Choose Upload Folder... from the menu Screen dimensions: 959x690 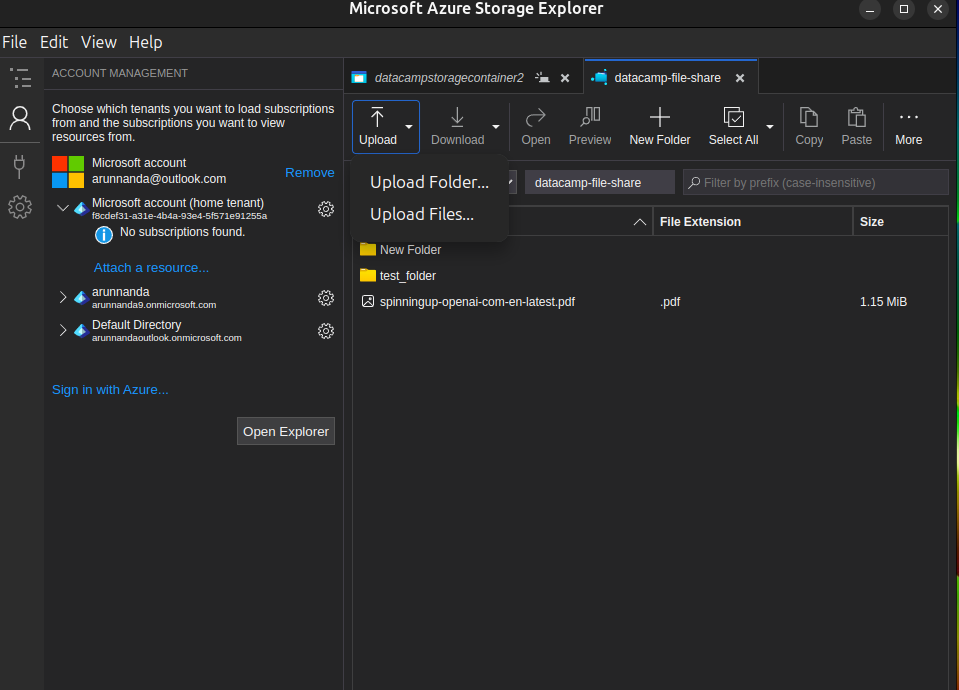pos(429,182)
